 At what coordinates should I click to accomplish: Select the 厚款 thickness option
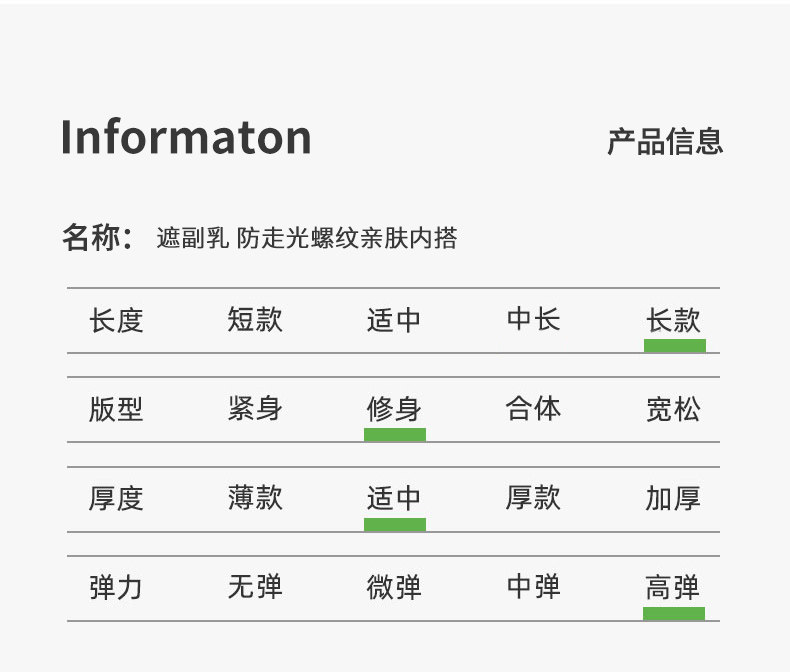coord(533,498)
